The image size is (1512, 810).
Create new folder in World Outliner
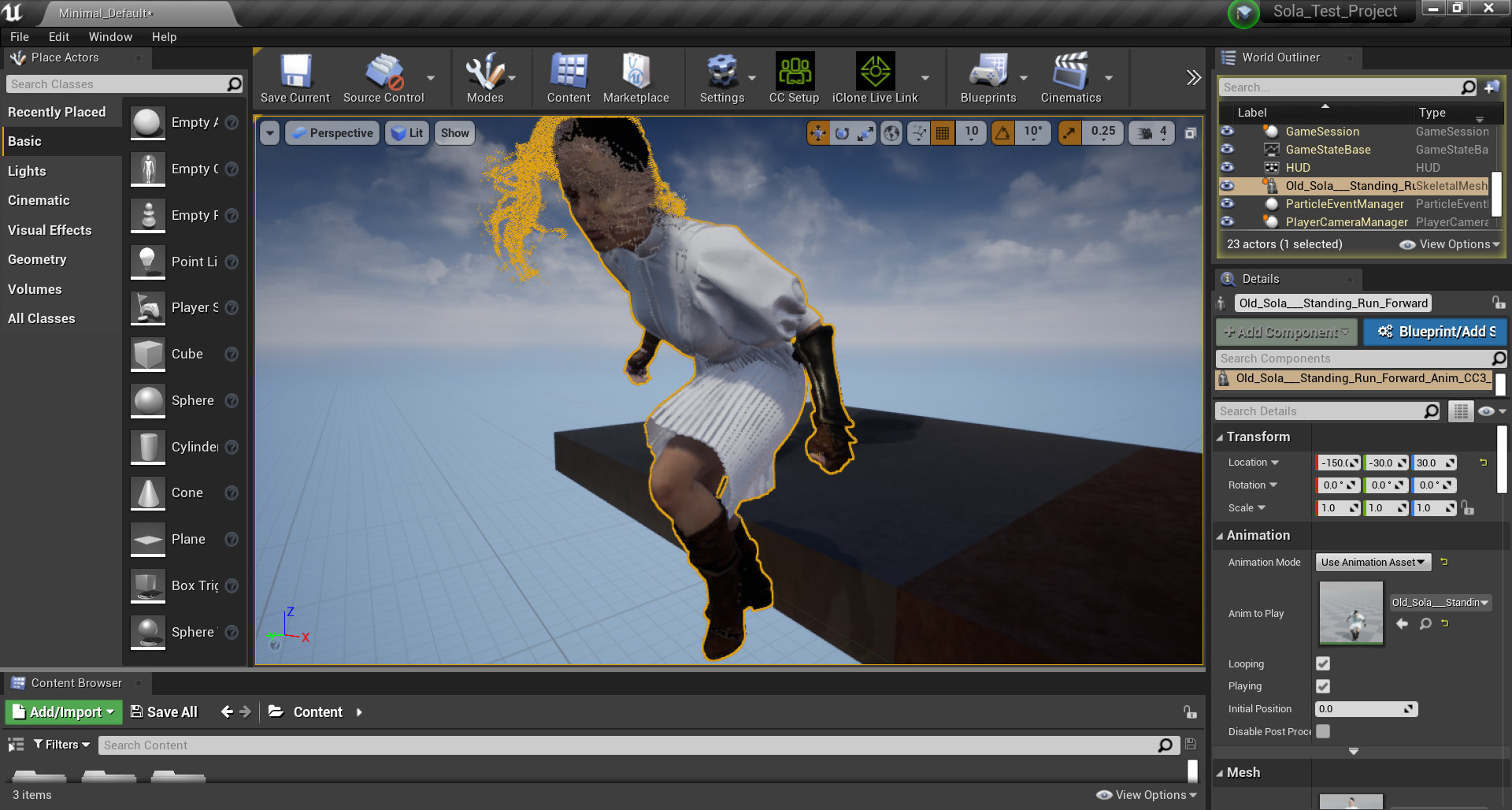click(x=1492, y=87)
